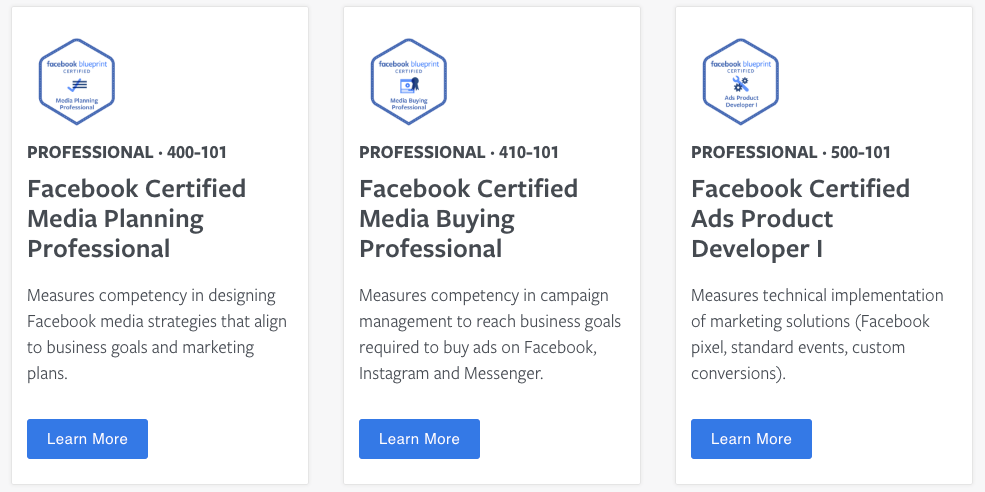Click the description about designing Facebook media strategies
The width and height of the screenshot is (985, 492).
tap(157, 334)
